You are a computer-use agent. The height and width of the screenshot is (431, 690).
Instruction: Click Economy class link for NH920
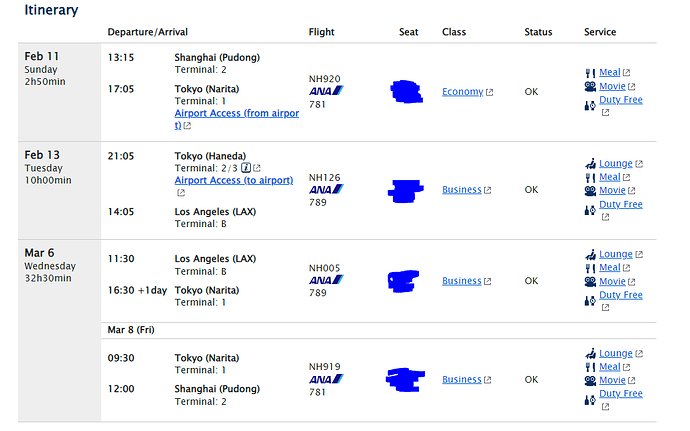tap(462, 92)
